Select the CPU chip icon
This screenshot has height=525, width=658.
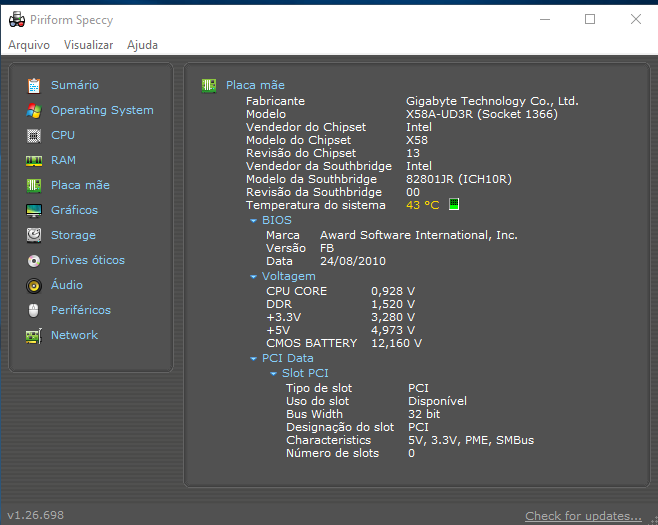[34, 135]
